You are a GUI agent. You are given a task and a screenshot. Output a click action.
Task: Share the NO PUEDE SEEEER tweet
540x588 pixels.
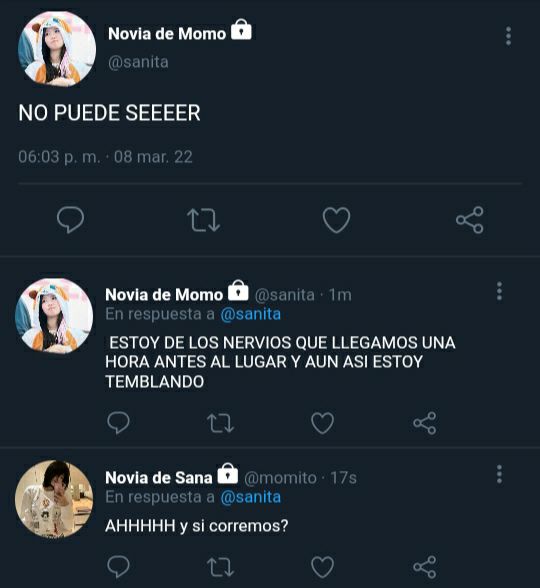pos(470,220)
